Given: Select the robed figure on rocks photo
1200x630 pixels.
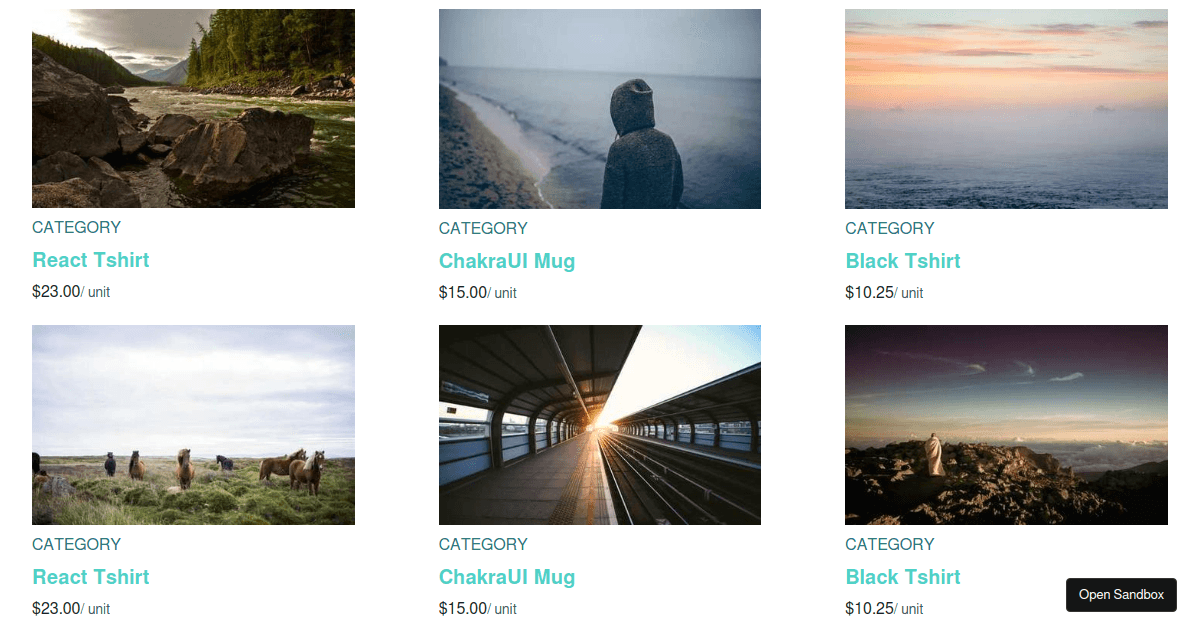Looking at the screenshot, I should click(x=1006, y=425).
